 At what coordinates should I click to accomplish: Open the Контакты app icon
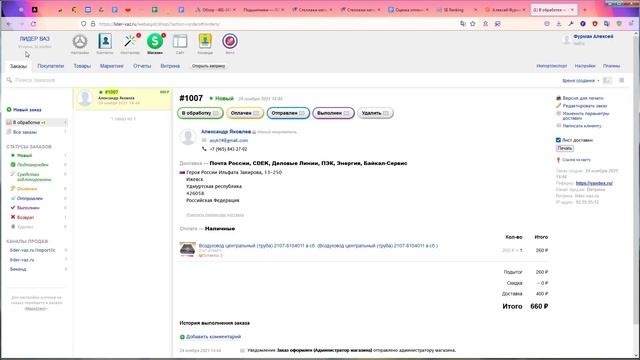[x=105, y=41]
